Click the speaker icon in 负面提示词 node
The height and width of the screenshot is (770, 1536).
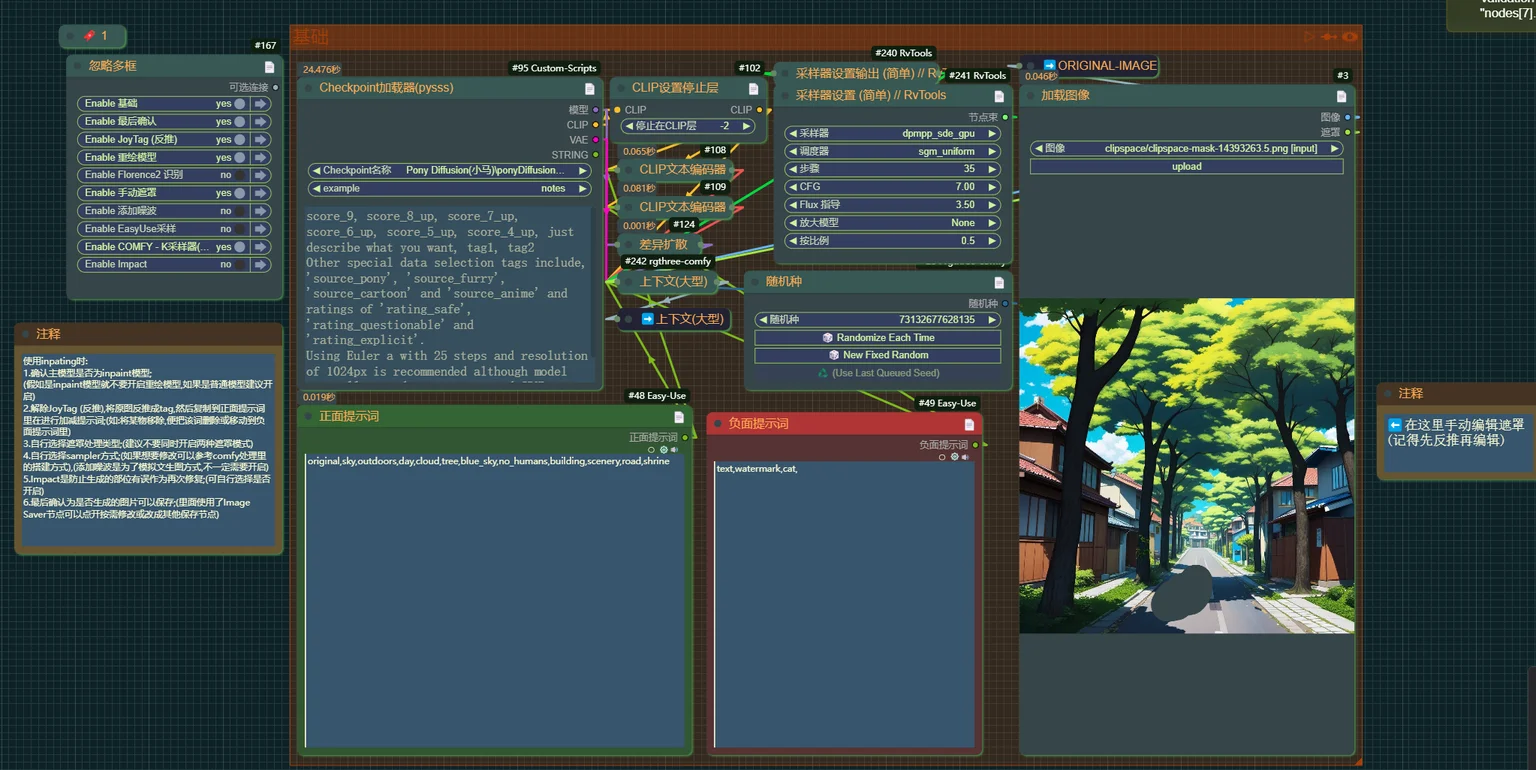click(965, 457)
